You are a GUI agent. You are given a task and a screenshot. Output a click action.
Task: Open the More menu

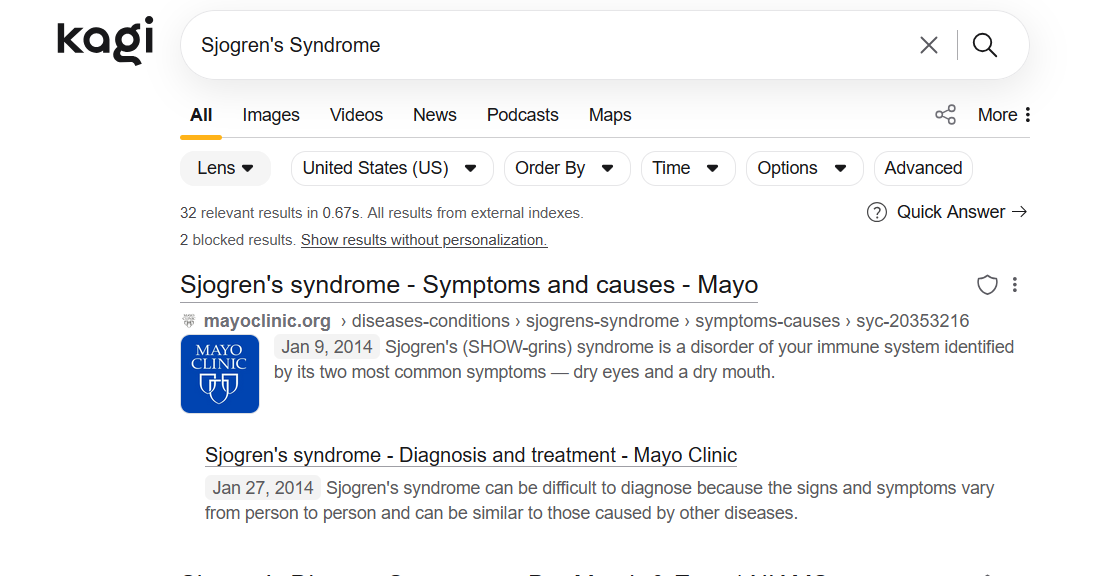[x=1004, y=115]
